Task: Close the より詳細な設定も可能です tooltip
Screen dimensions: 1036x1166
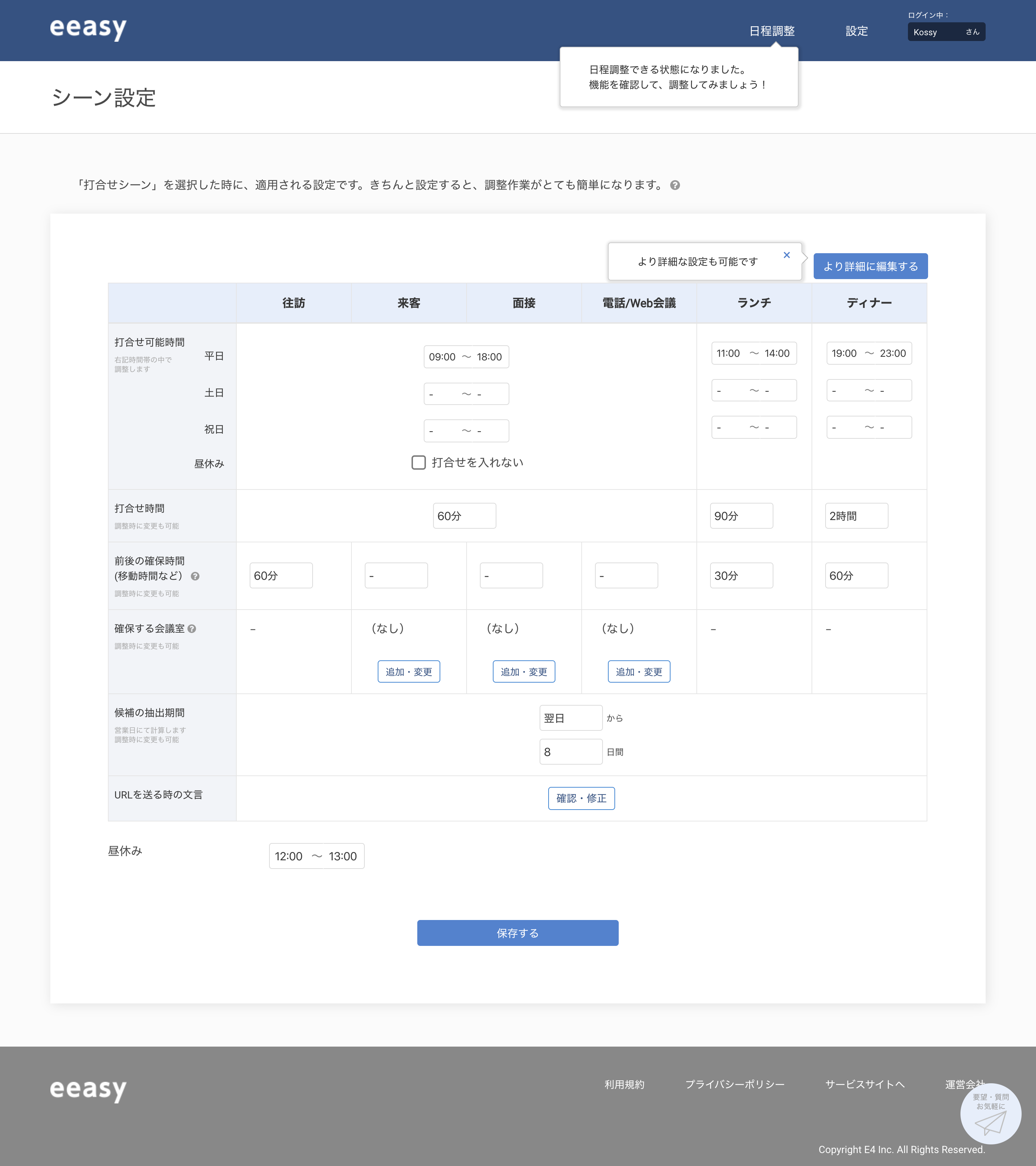Action: click(x=787, y=255)
